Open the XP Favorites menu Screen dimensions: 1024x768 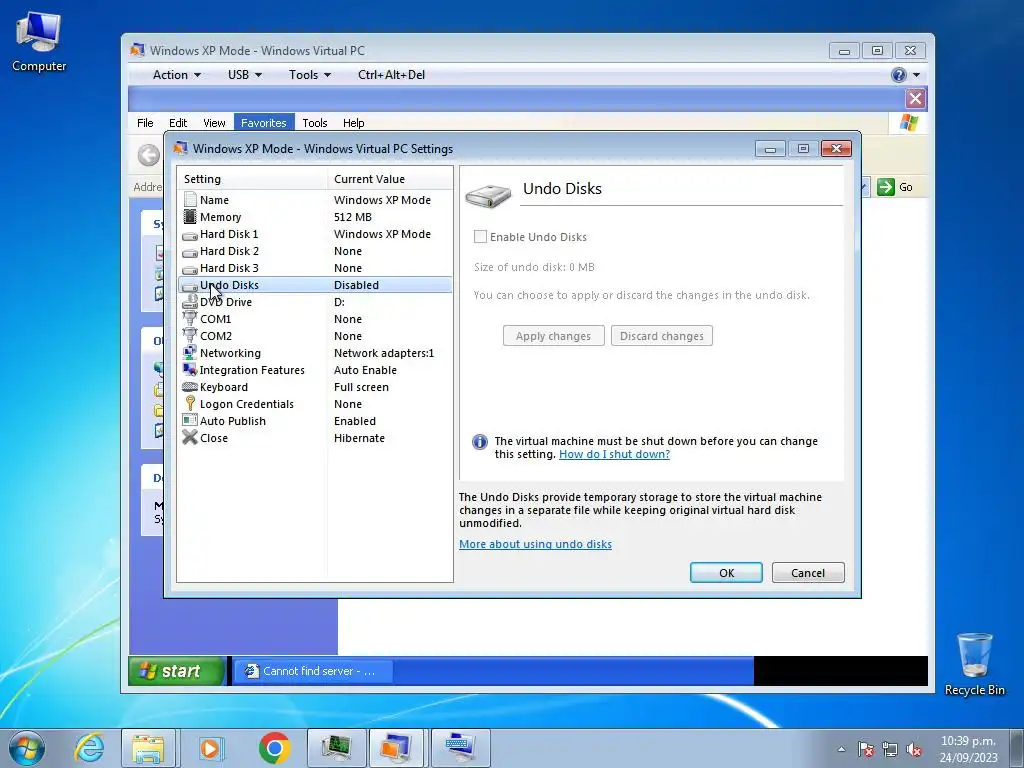264,123
